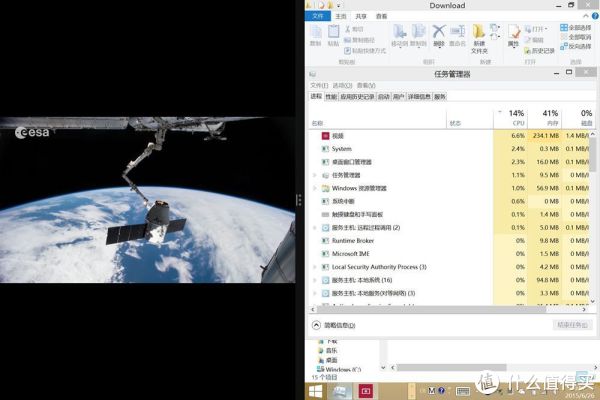Click the Copy icon in Explorer ribbon

pos(316,31)
